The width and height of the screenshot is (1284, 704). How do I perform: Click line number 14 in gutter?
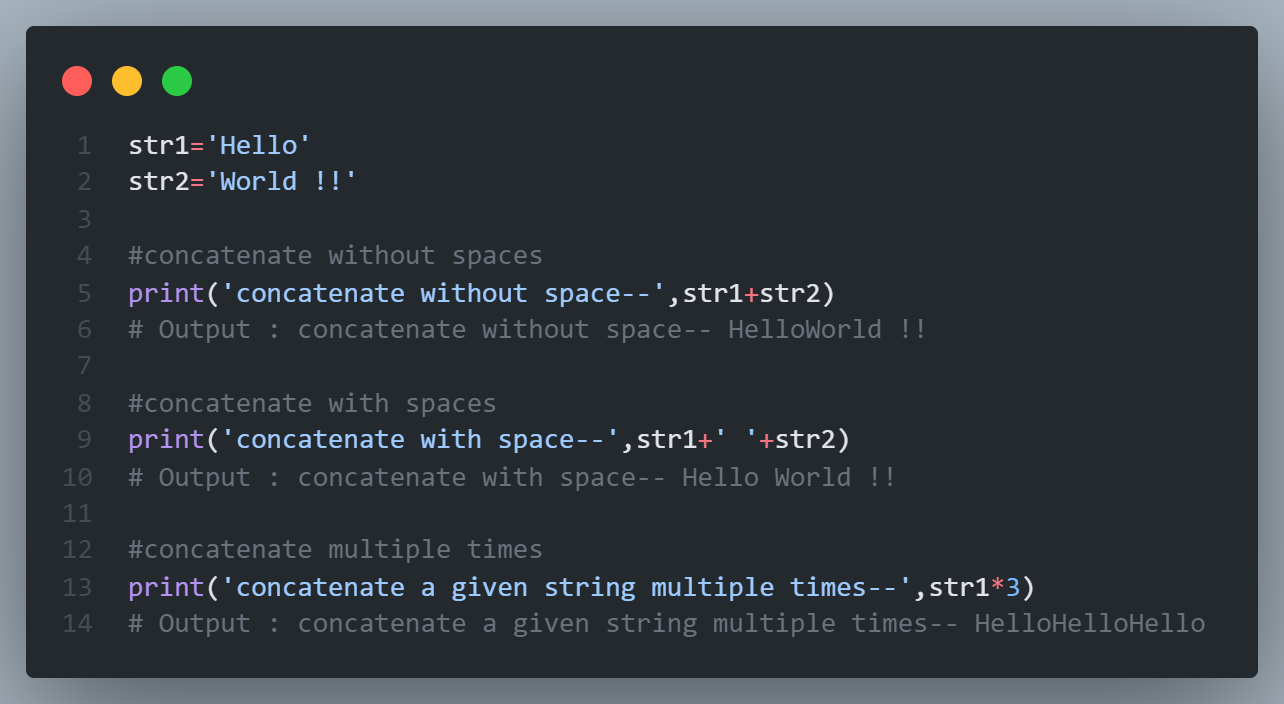(x=77, y=624)
